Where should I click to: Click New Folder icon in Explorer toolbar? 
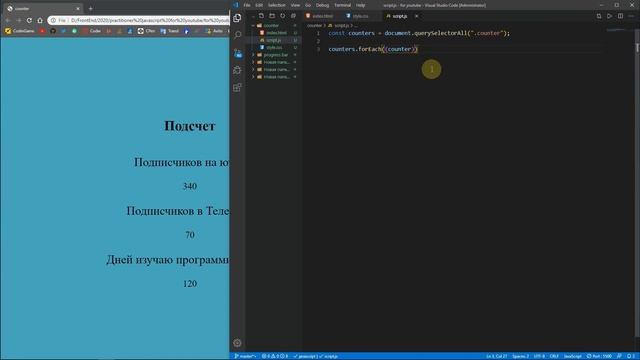(272, 16)
